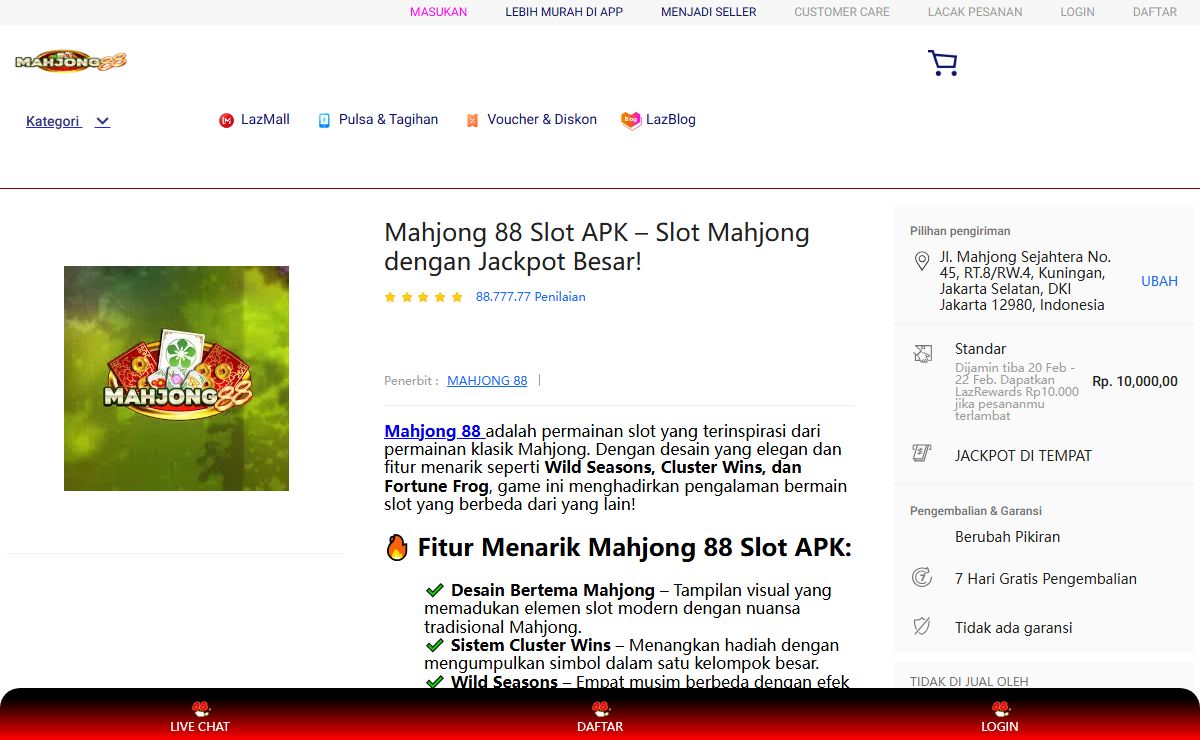Click the Pengembalian & Garansi heading

click(x=976, y=511)
